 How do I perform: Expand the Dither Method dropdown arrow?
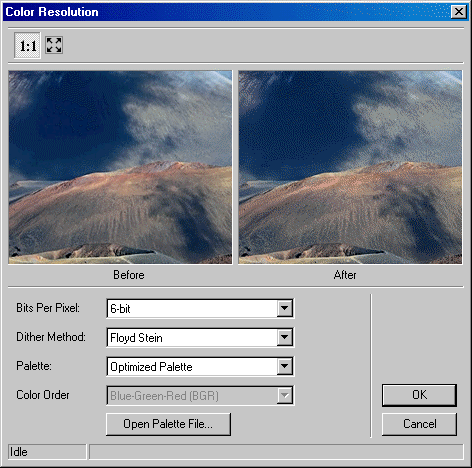[x=284, y=337]
